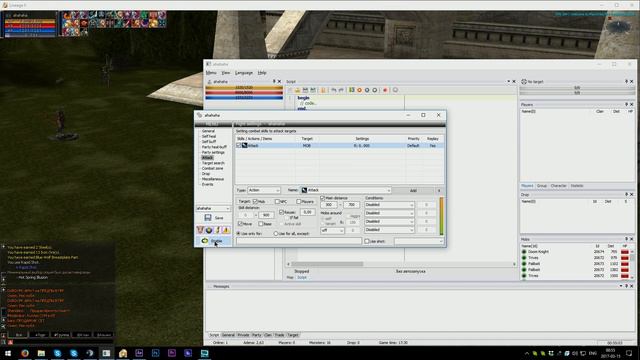This screenshot has width=640, height=360.
Task: Click the orange circle icon in the Script toolbar
Action: coord(359,90)
